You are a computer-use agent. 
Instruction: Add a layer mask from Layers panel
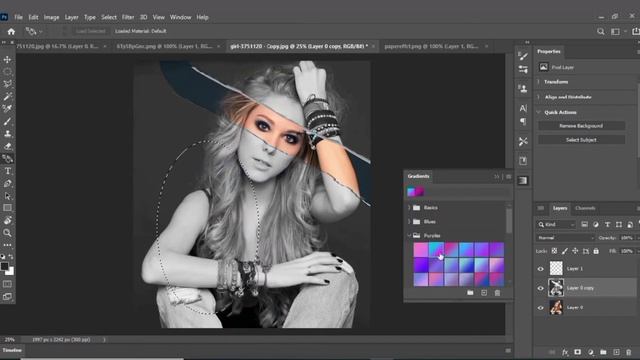tap(578, 352)
